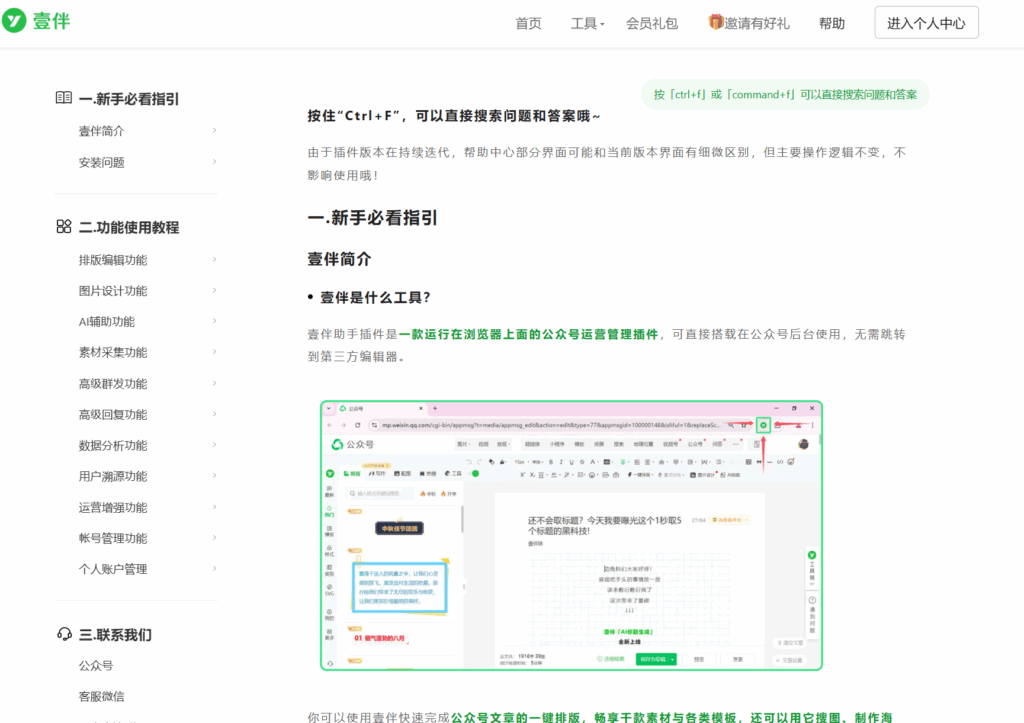Click the green ctrl+f search tip banner
The width and height of the screenshot is (1024, 723).
pos(785,95)
